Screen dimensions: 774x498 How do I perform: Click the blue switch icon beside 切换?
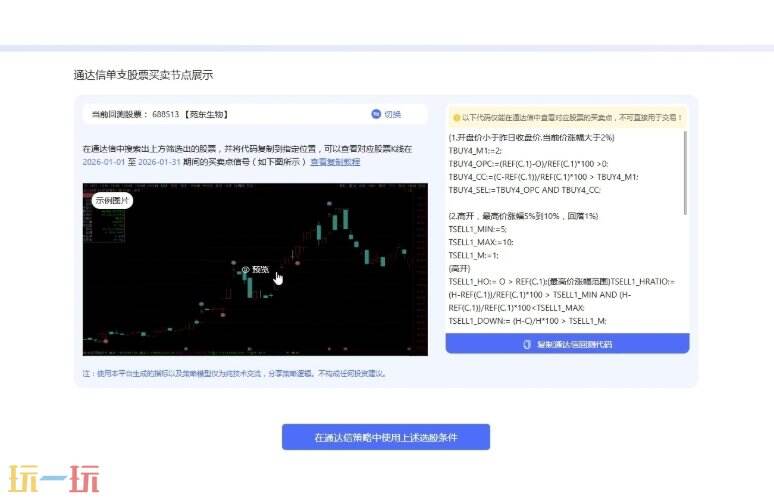click(x=376, y=114)
